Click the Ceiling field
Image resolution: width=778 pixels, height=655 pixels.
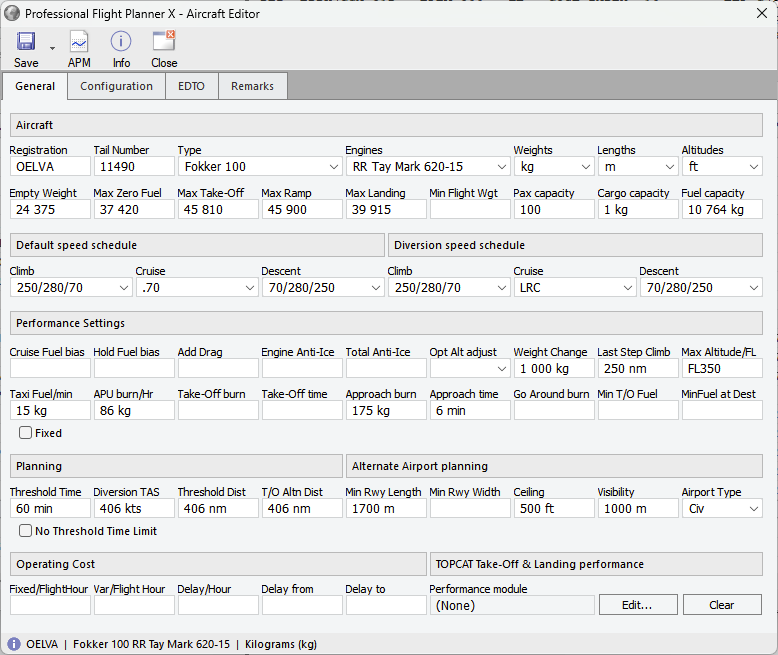click(x=554, y=509)
